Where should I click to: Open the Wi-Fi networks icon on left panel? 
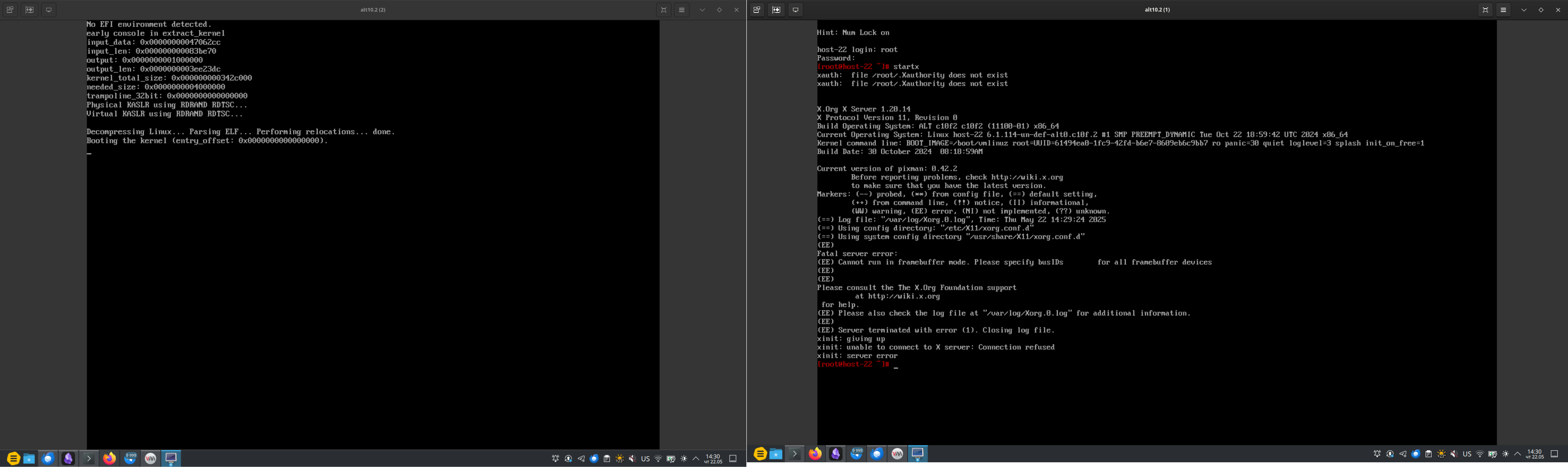pos(658,458)
